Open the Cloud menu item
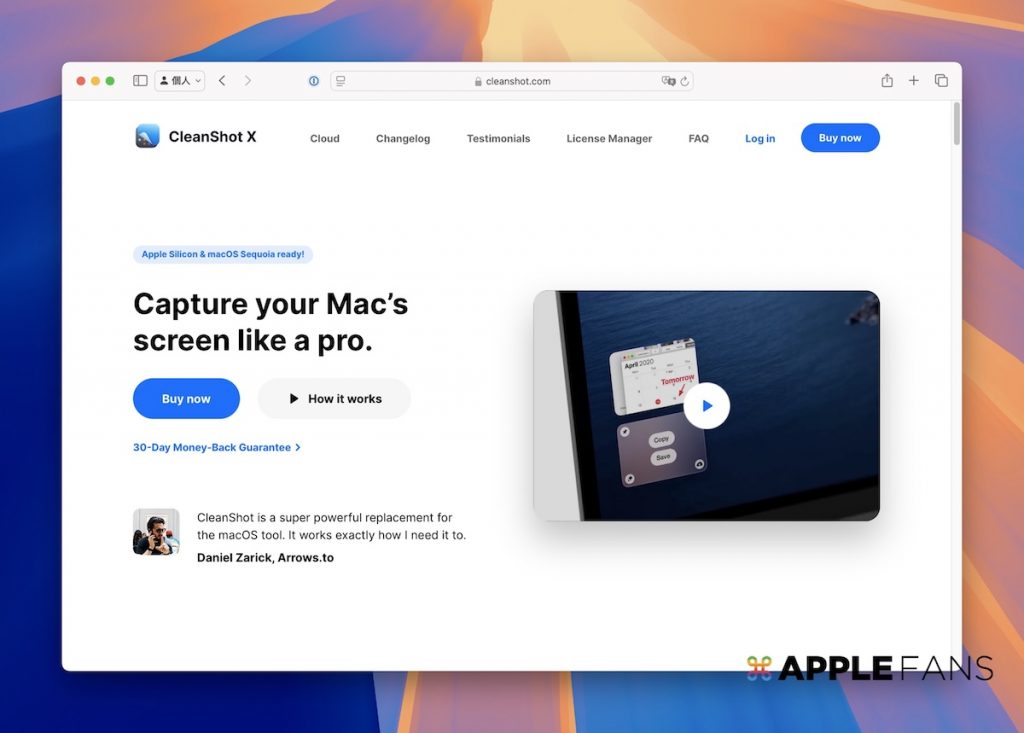Viewport: 1024px width, 733px height. 325,139
